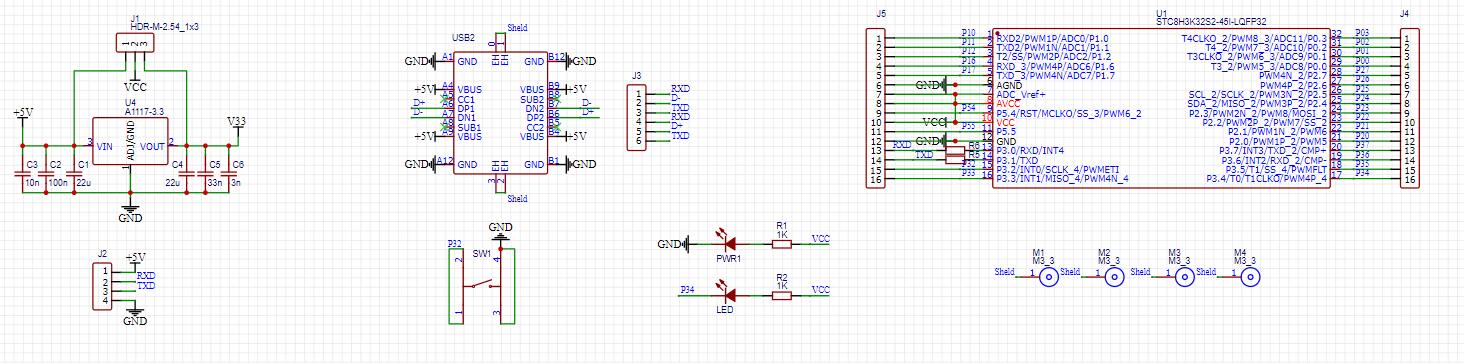Select the J1 HDR-M-2.54_1x3 header symbol
Viewport: 1464px width, 363px height.
tap(134, 43)
